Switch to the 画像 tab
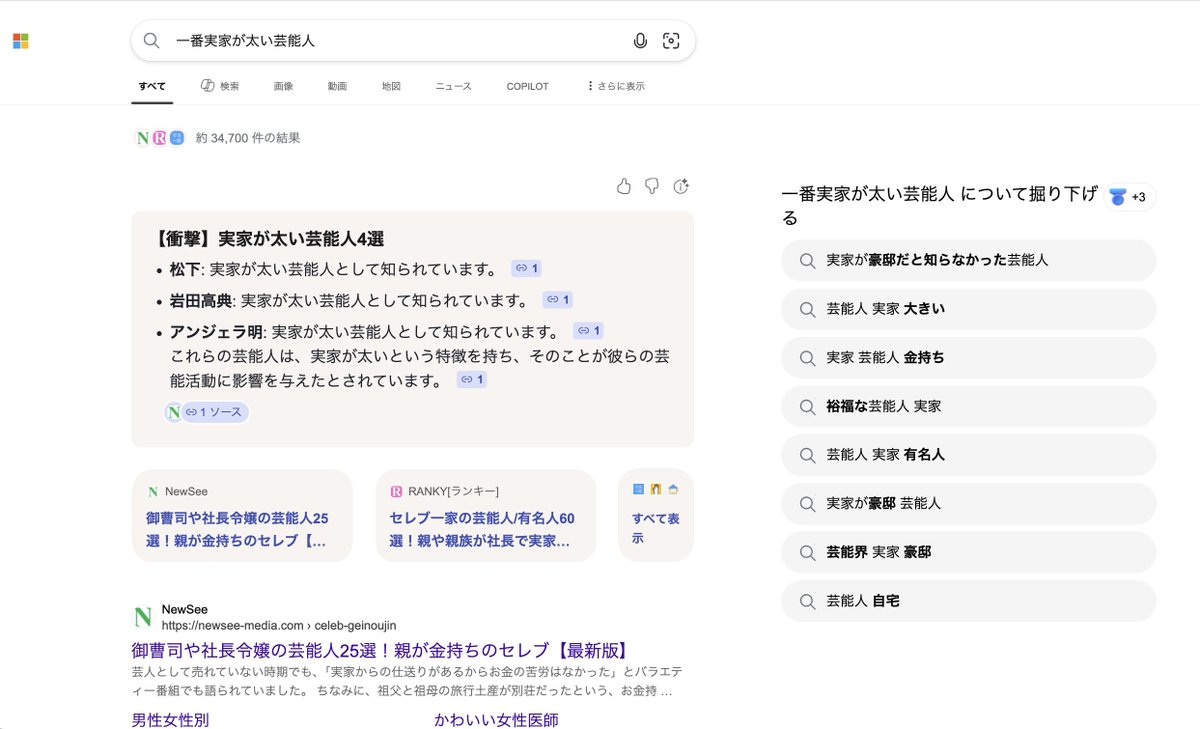The image size is (1200, 729). (283, 86)
